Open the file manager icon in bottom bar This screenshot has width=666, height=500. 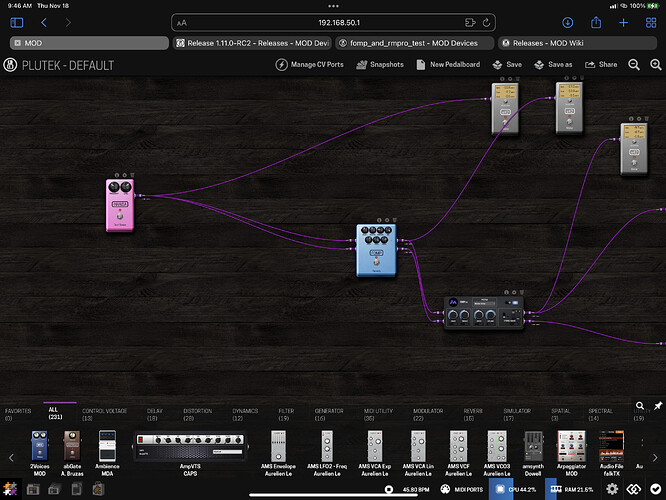(76, 489)
